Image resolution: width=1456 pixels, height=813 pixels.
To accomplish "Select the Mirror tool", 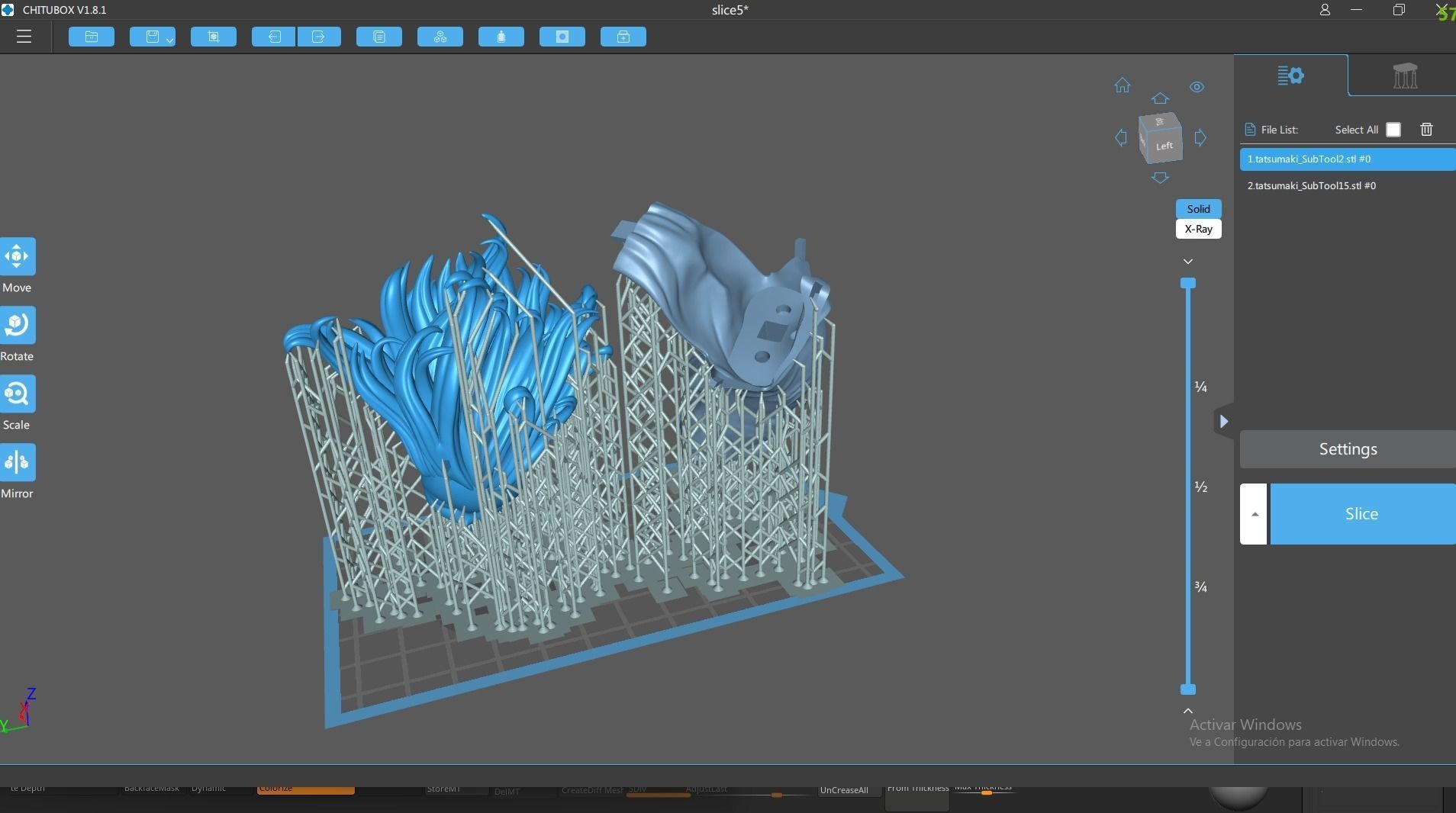I will point(17,462).
